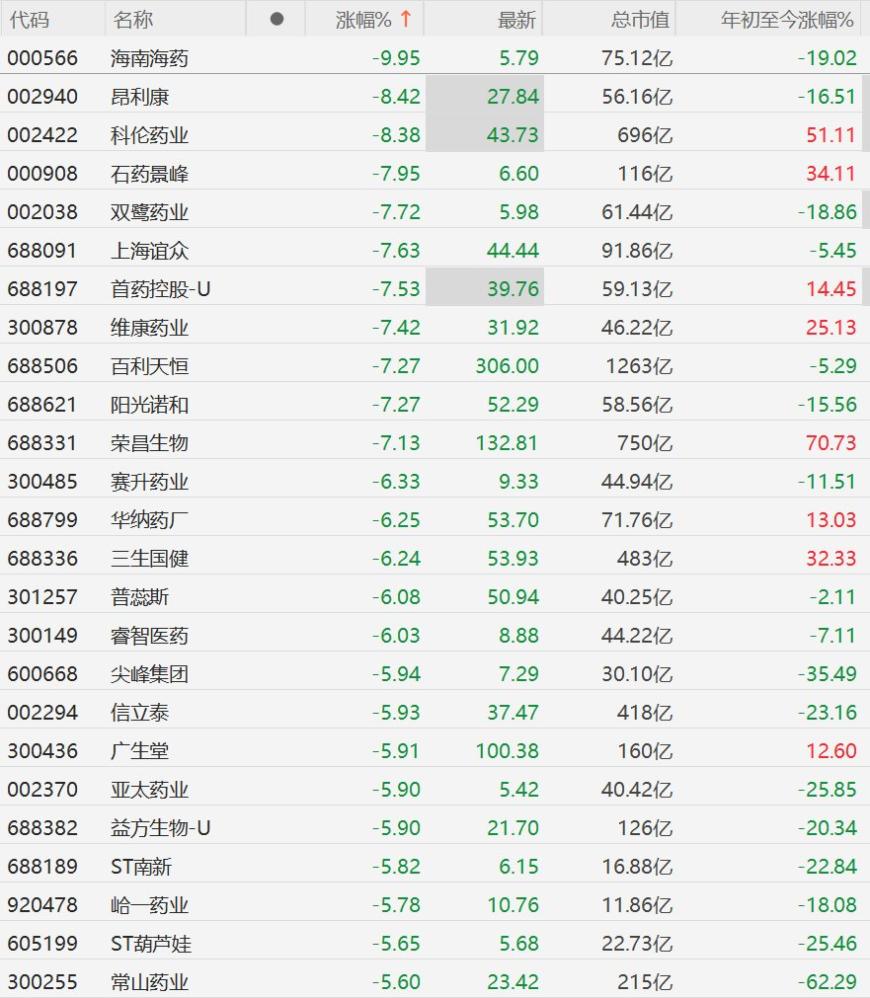Open 荣昌生物 stock details
The image size is (870, 998).
coord(149,443)
